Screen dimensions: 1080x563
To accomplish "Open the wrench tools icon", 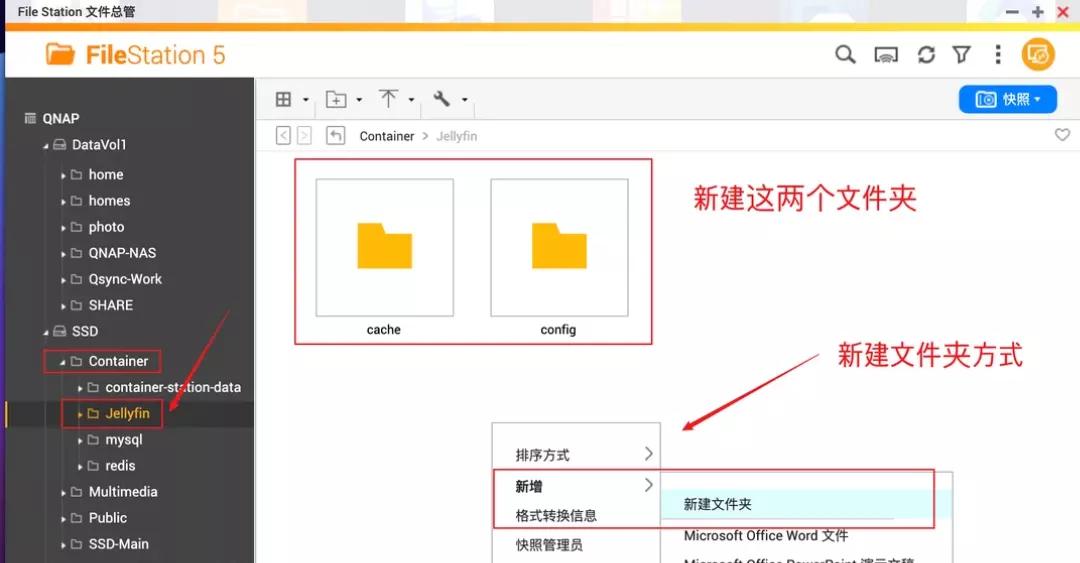I will point(442,99).
